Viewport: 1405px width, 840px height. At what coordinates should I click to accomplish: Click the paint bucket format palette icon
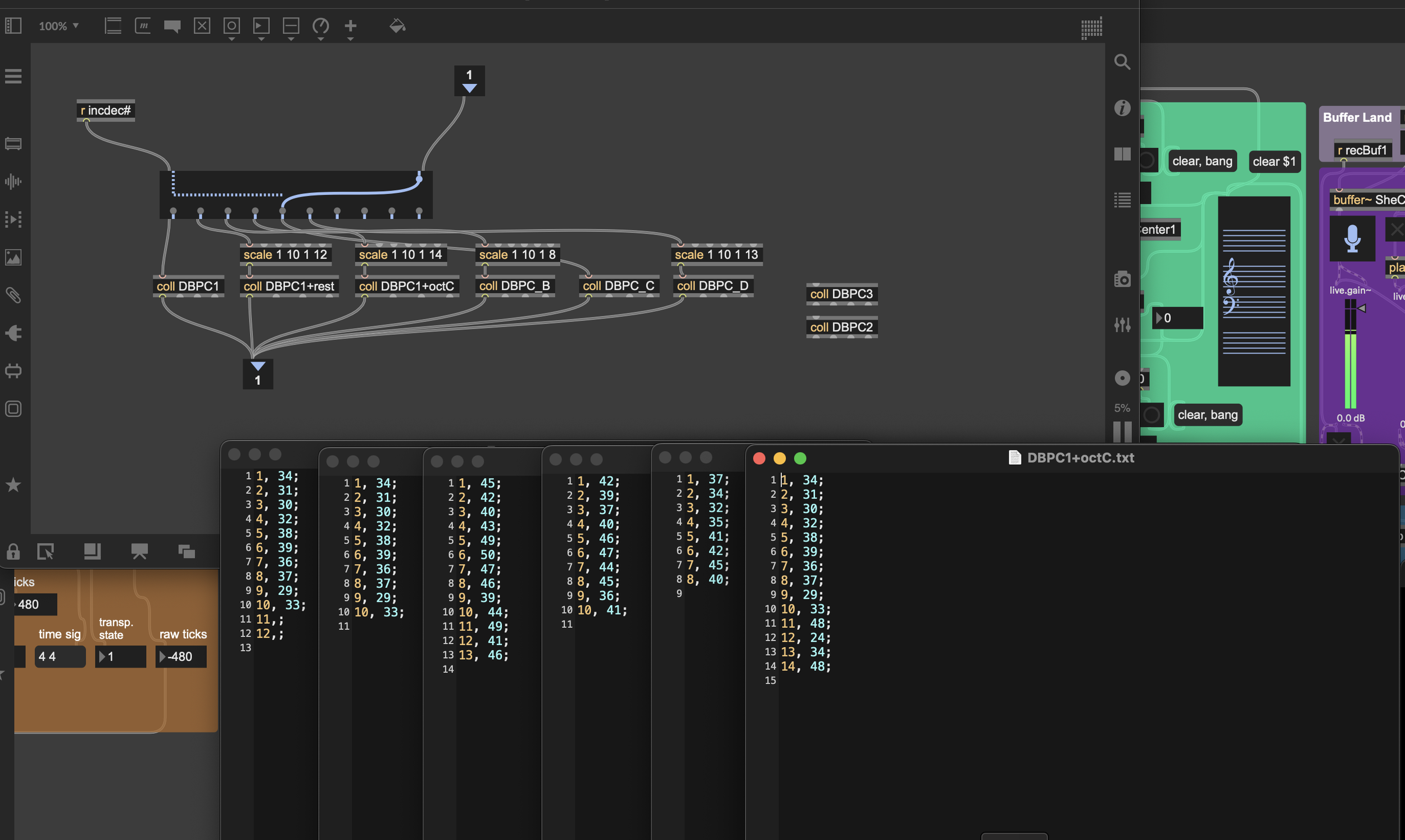397,26
